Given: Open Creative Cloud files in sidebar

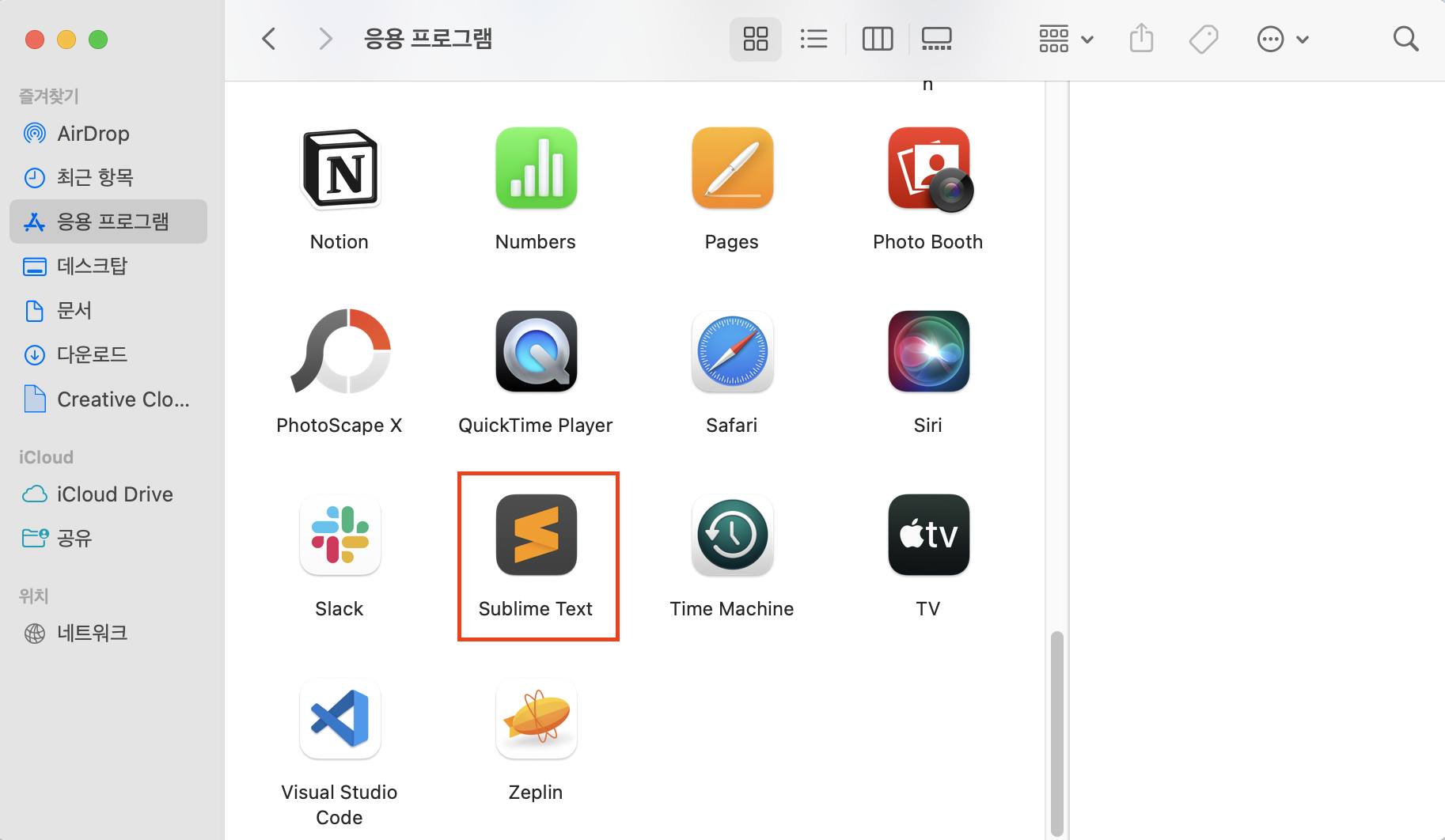Looking at the screenshot, I should tap(108, 399).
